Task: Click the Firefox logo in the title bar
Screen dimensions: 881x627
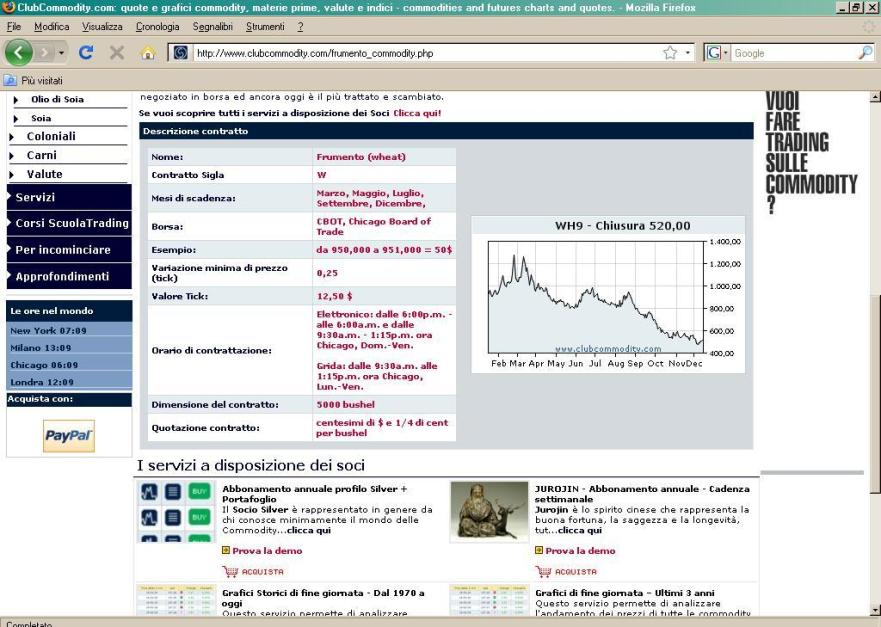Action: click(8, 8)
